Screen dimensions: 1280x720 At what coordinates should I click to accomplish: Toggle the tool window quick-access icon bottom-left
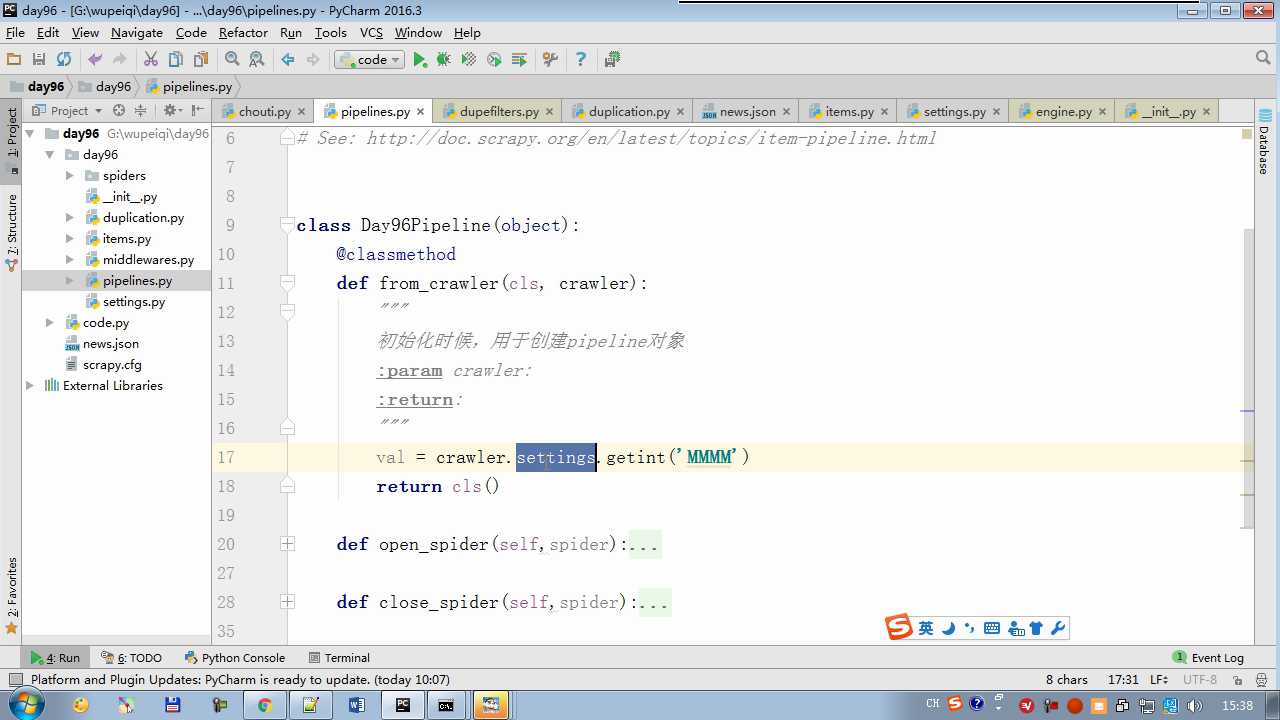pyautogui.click(x=15, y=680)
